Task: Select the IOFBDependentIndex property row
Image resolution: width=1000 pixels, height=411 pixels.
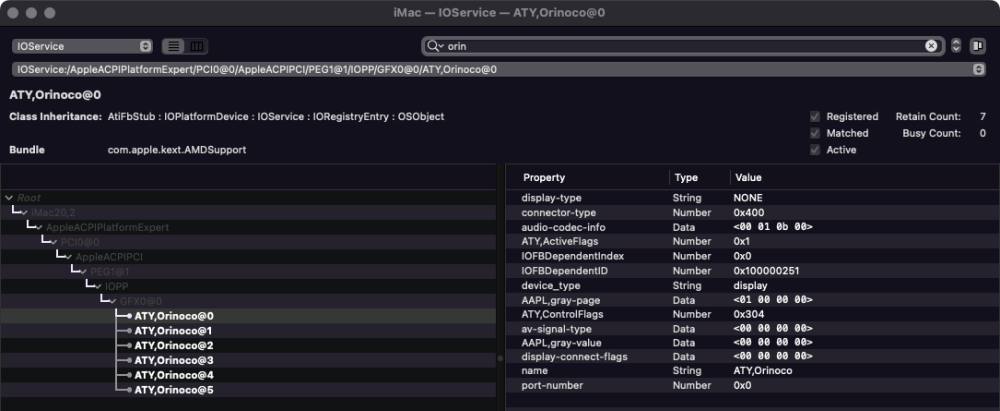Action: tap(753, 256)
